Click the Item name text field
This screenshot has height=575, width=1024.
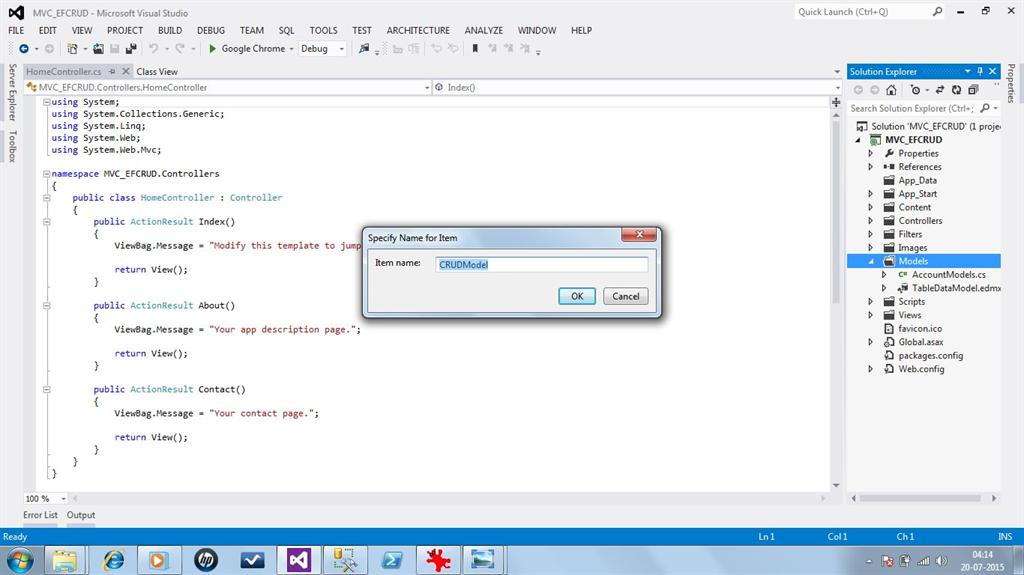point(542,264)
